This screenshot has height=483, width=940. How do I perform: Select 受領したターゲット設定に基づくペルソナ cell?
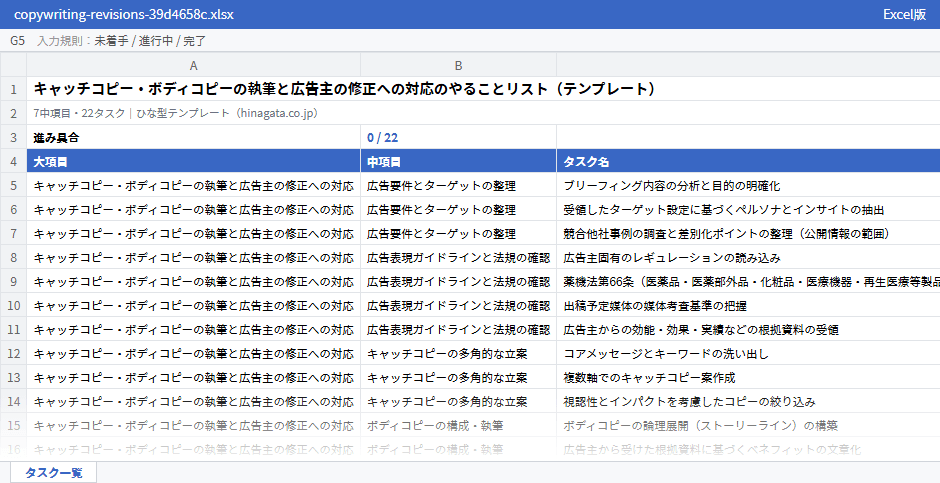[x=748, y=210]
